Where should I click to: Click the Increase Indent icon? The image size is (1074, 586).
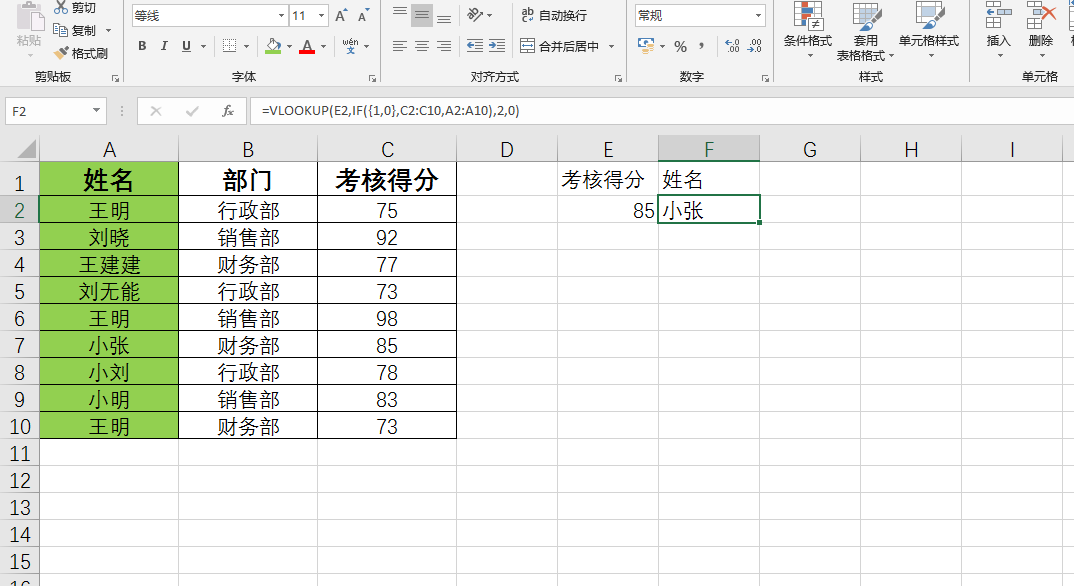(x=496, y=46)
